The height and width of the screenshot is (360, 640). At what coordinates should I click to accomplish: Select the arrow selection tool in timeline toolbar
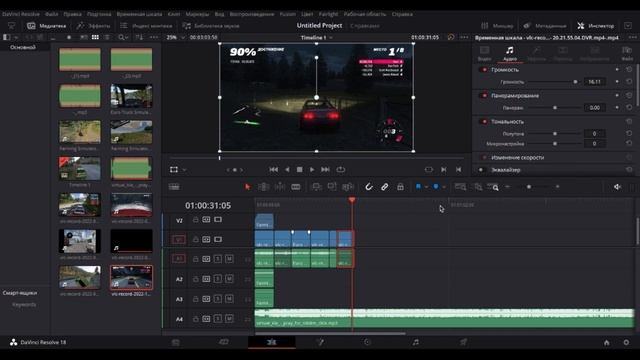point(247,187)
